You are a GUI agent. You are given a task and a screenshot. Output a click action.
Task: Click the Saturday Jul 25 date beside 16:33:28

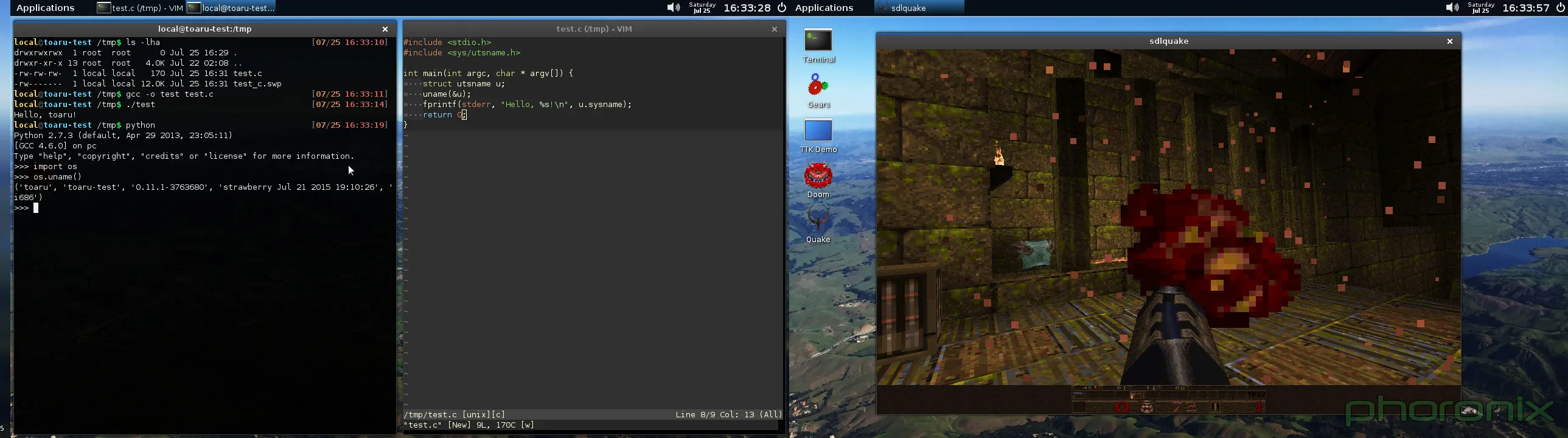point(702,8)
